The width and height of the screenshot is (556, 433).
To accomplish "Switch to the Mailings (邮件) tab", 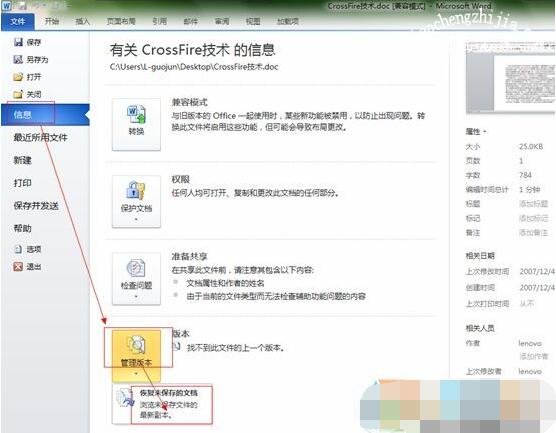I will coord(190,21).
